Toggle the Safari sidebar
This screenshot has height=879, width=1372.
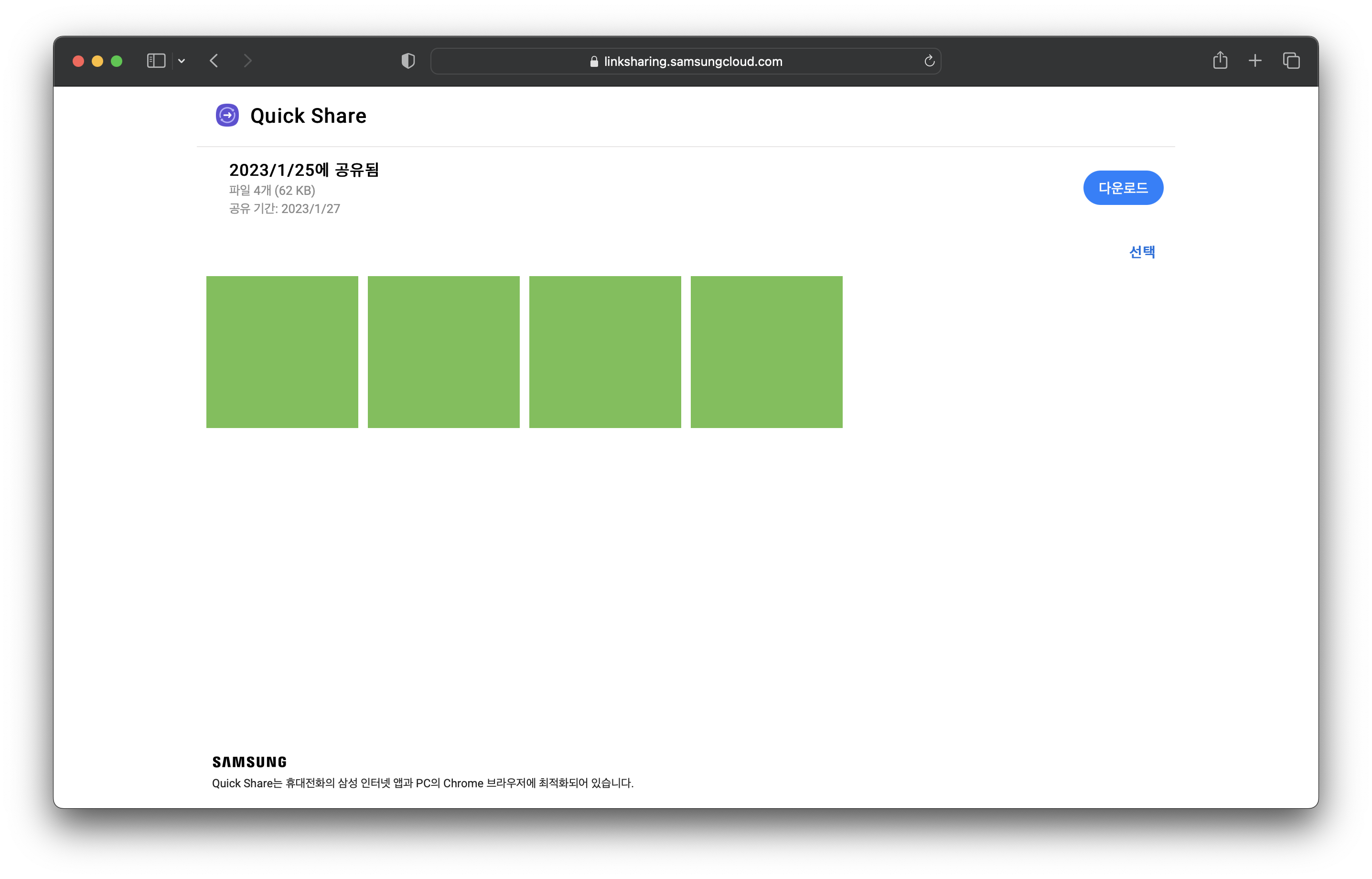pyautogui.click(x=156, y=61)
